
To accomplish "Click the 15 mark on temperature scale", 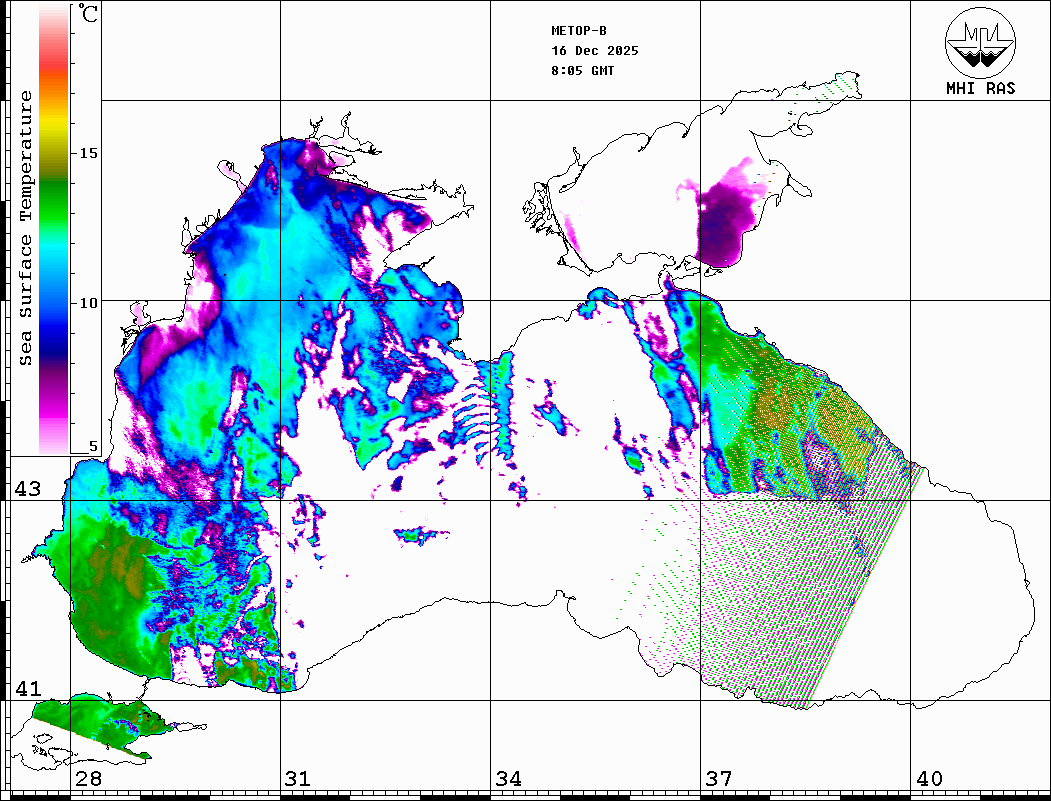I will pyautogui.click(x=89, y=153).
